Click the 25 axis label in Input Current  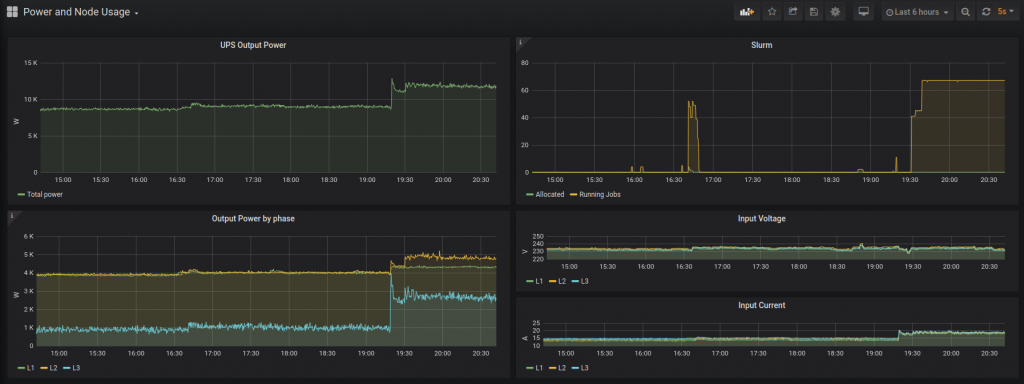click(x=536, y=323)
